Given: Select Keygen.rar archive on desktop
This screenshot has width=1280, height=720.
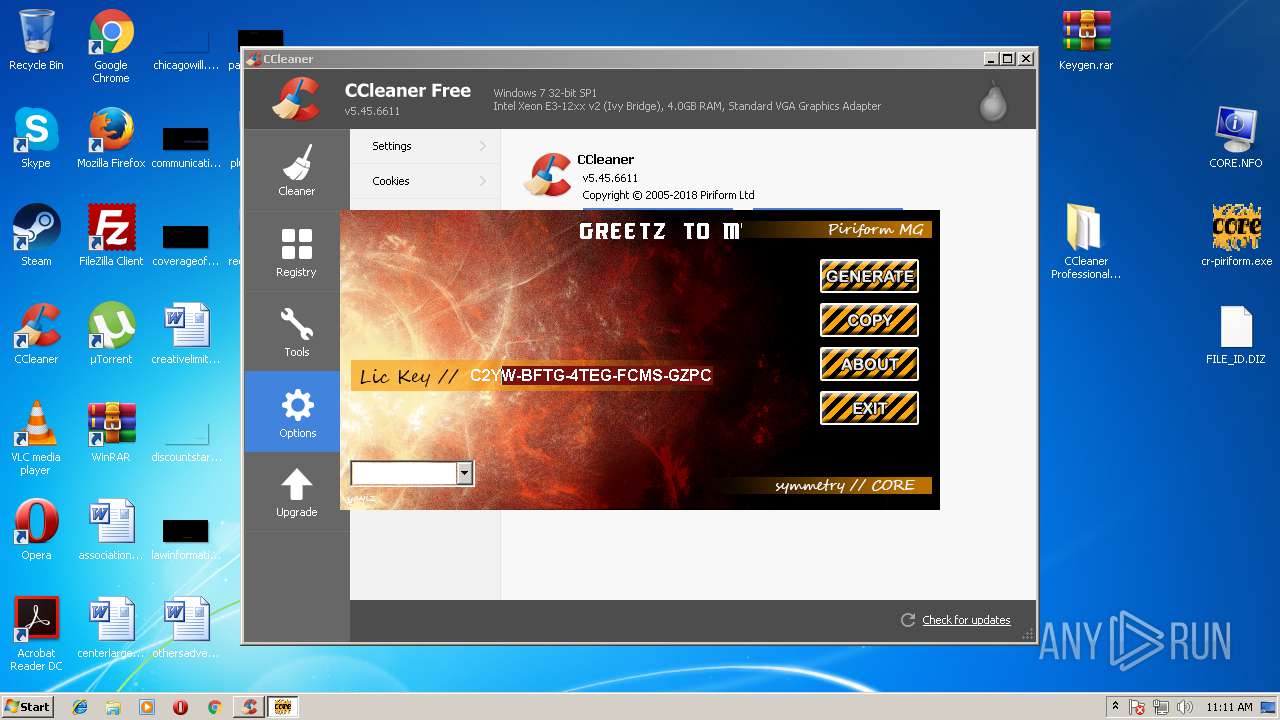Looking at the screenshot, I should click(1086, 41).
